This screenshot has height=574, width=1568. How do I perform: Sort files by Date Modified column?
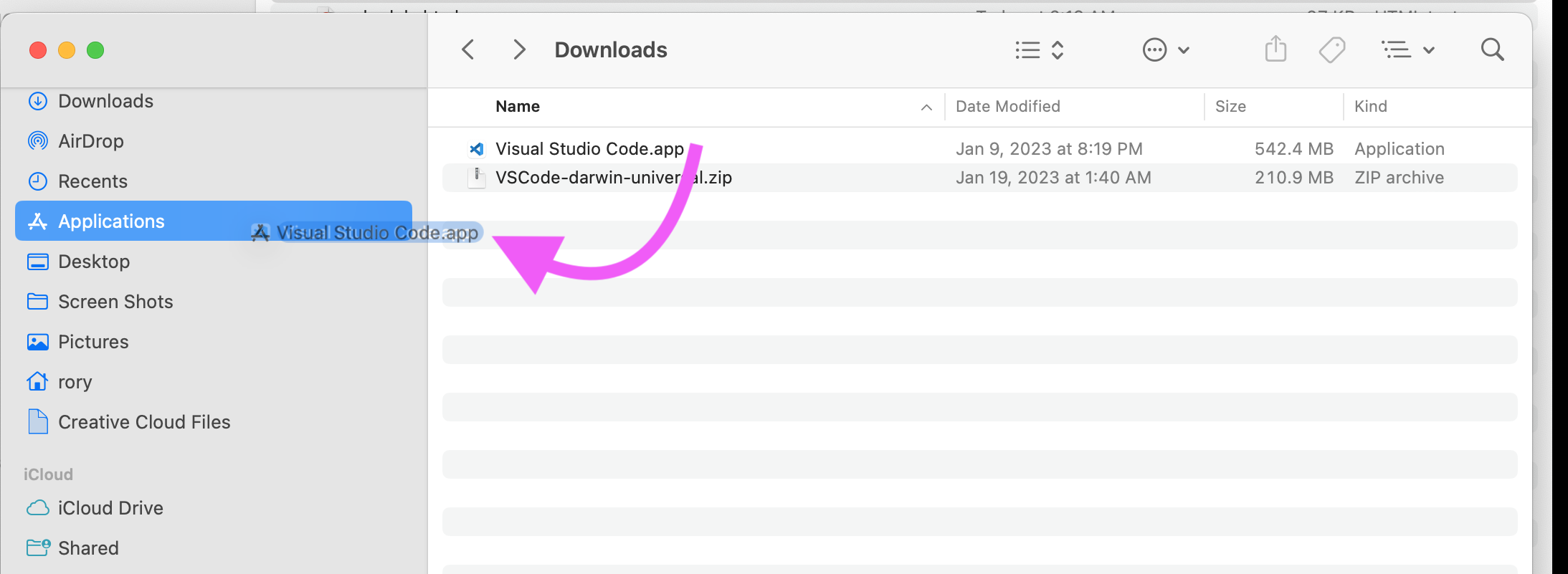coord(1007,107)
